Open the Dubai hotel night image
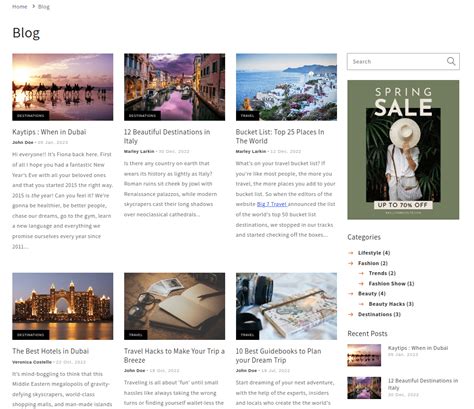 (x=63, y=306)
